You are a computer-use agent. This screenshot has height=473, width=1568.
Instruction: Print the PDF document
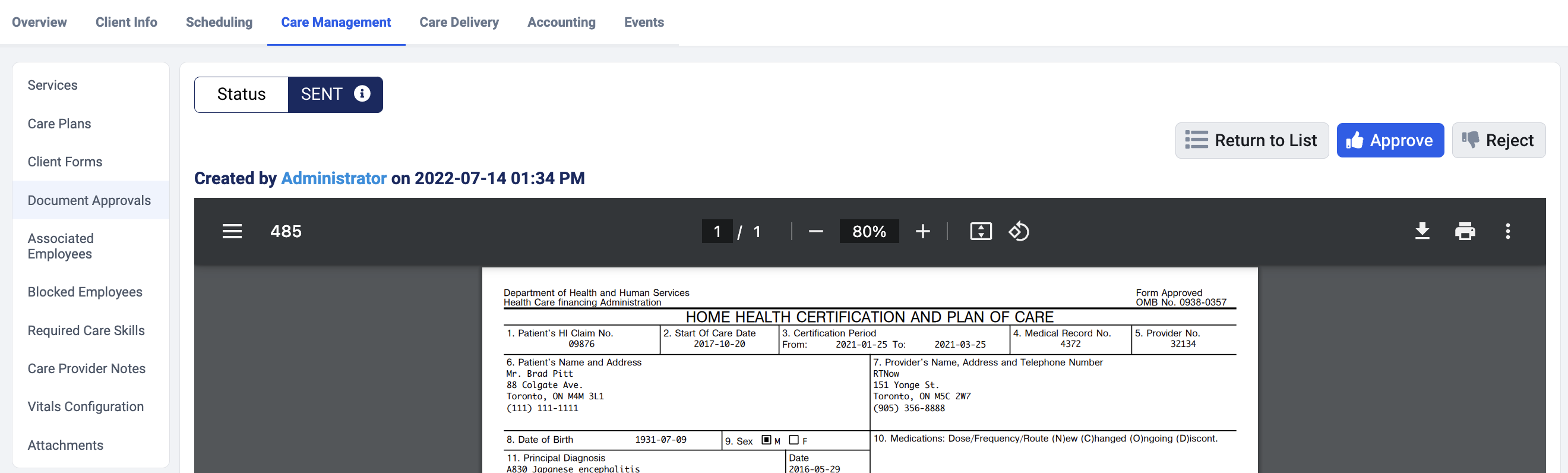[x=1465, y=231]
